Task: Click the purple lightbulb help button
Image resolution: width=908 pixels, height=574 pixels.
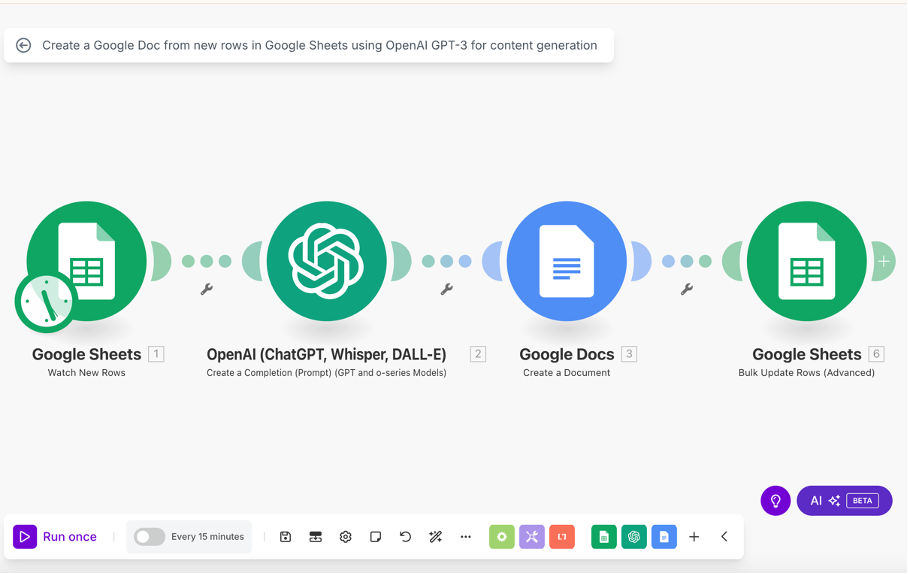Action: coord(775,500)
